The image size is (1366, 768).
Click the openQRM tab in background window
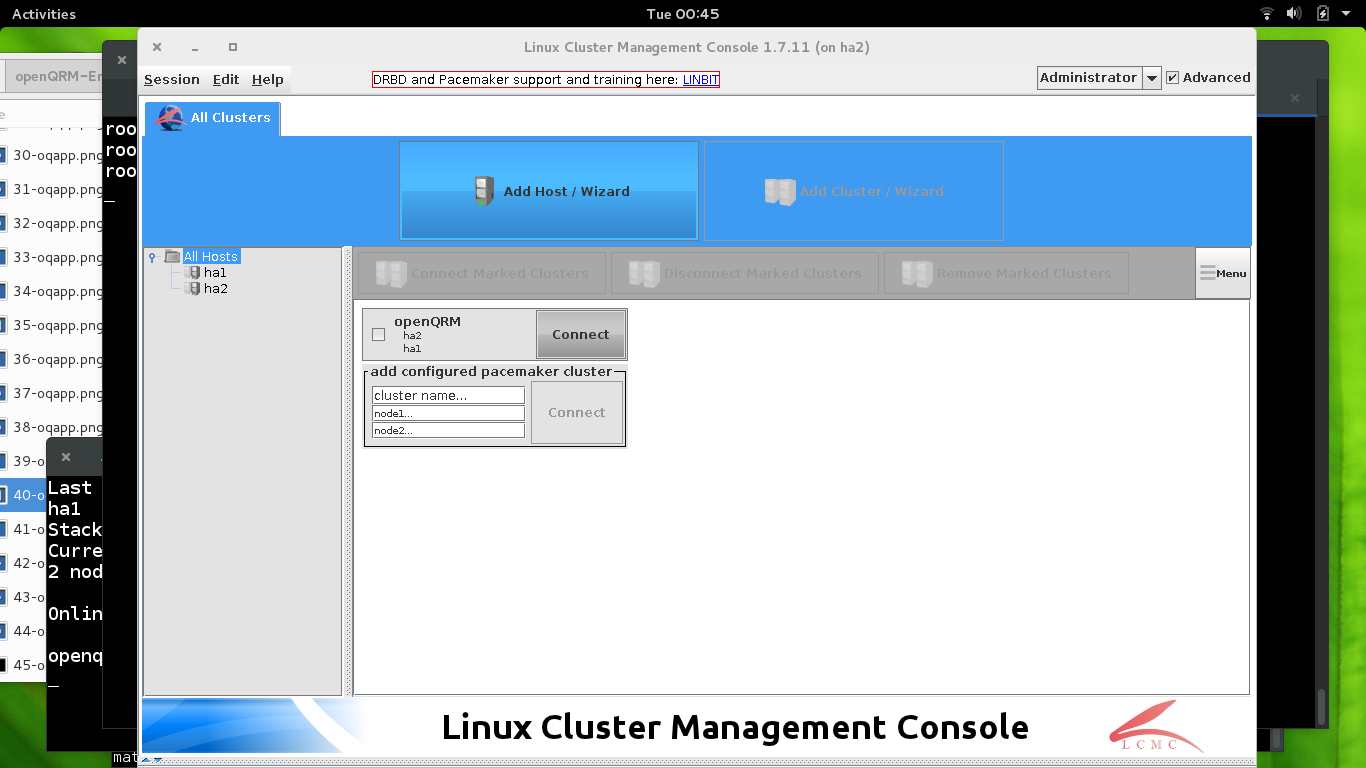point(52,76)
